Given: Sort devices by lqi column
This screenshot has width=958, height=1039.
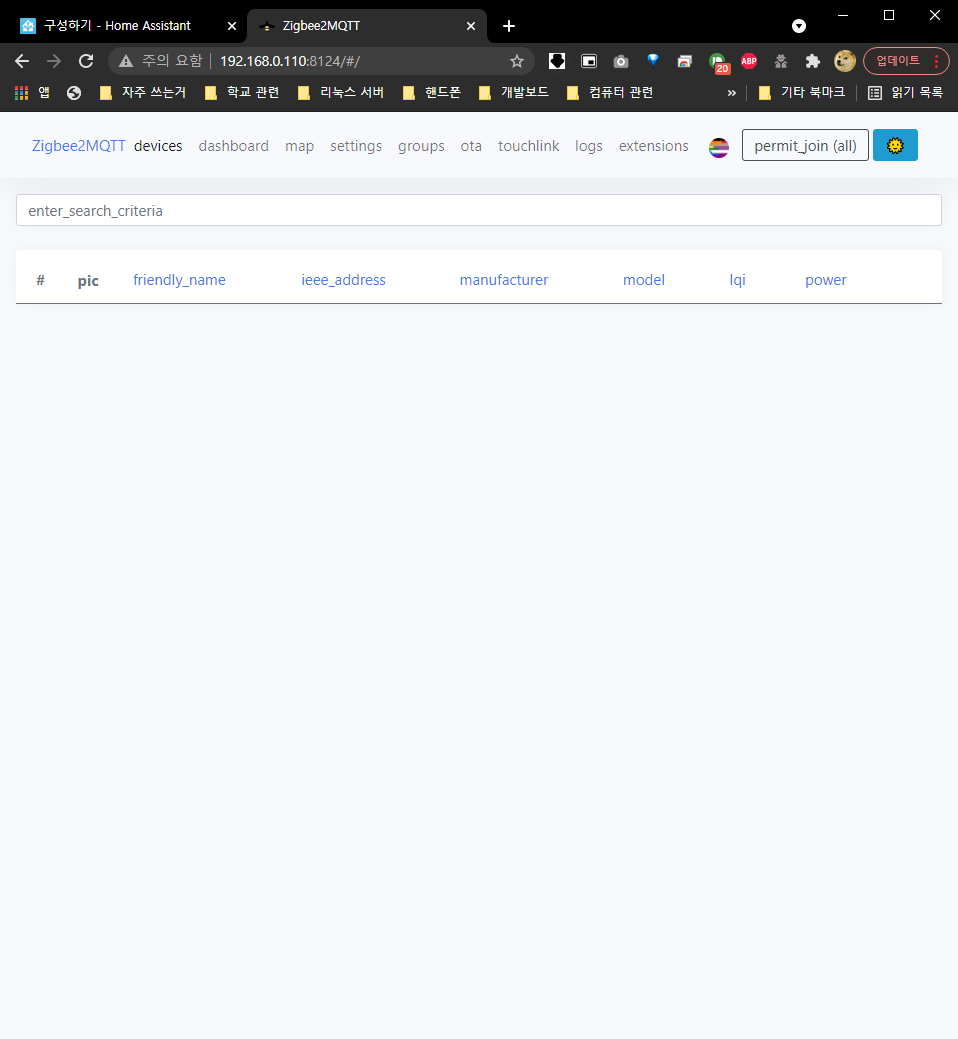Looking at the screenshot, I should click(x=737, y=280).
